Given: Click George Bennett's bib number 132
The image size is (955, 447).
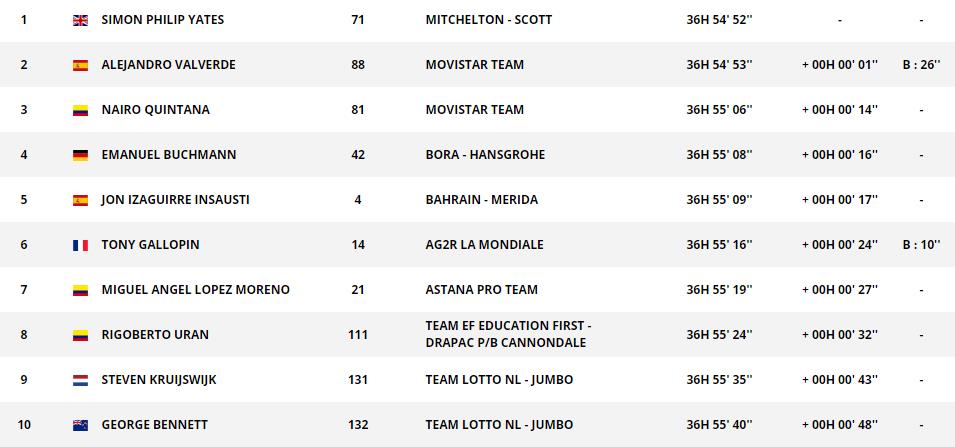Looking at the screenshot, I should click(x=358, y=425).
